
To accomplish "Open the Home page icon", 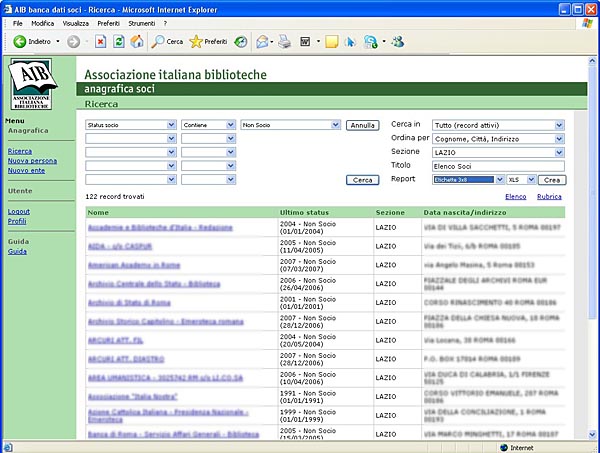I will [137, 41].
